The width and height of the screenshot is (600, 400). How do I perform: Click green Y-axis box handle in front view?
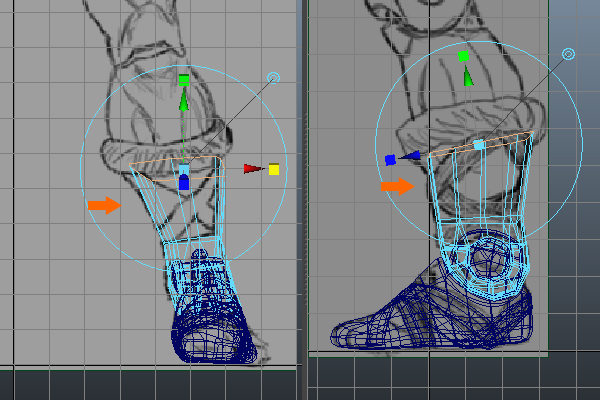[x=184, y=80]
